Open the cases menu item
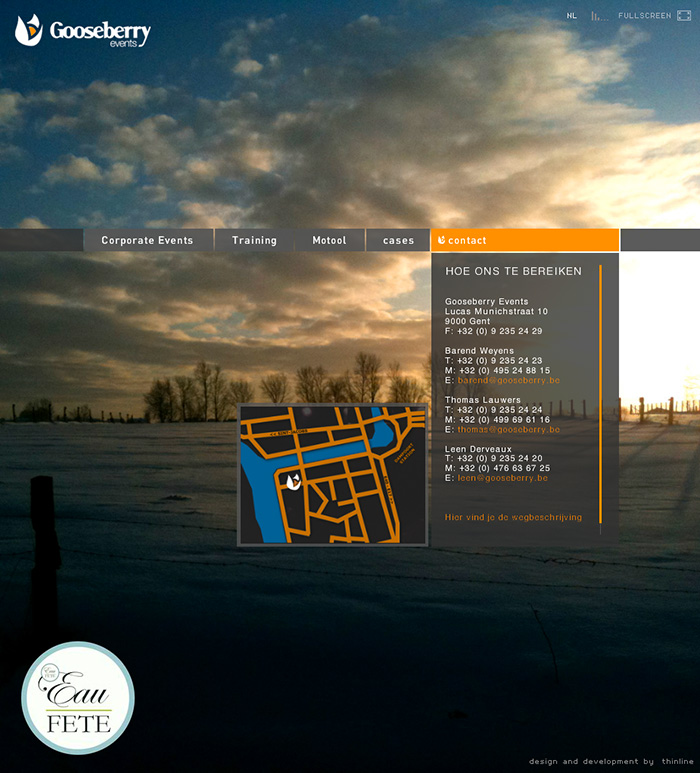 pyautogui.click(x=398, y=241)
